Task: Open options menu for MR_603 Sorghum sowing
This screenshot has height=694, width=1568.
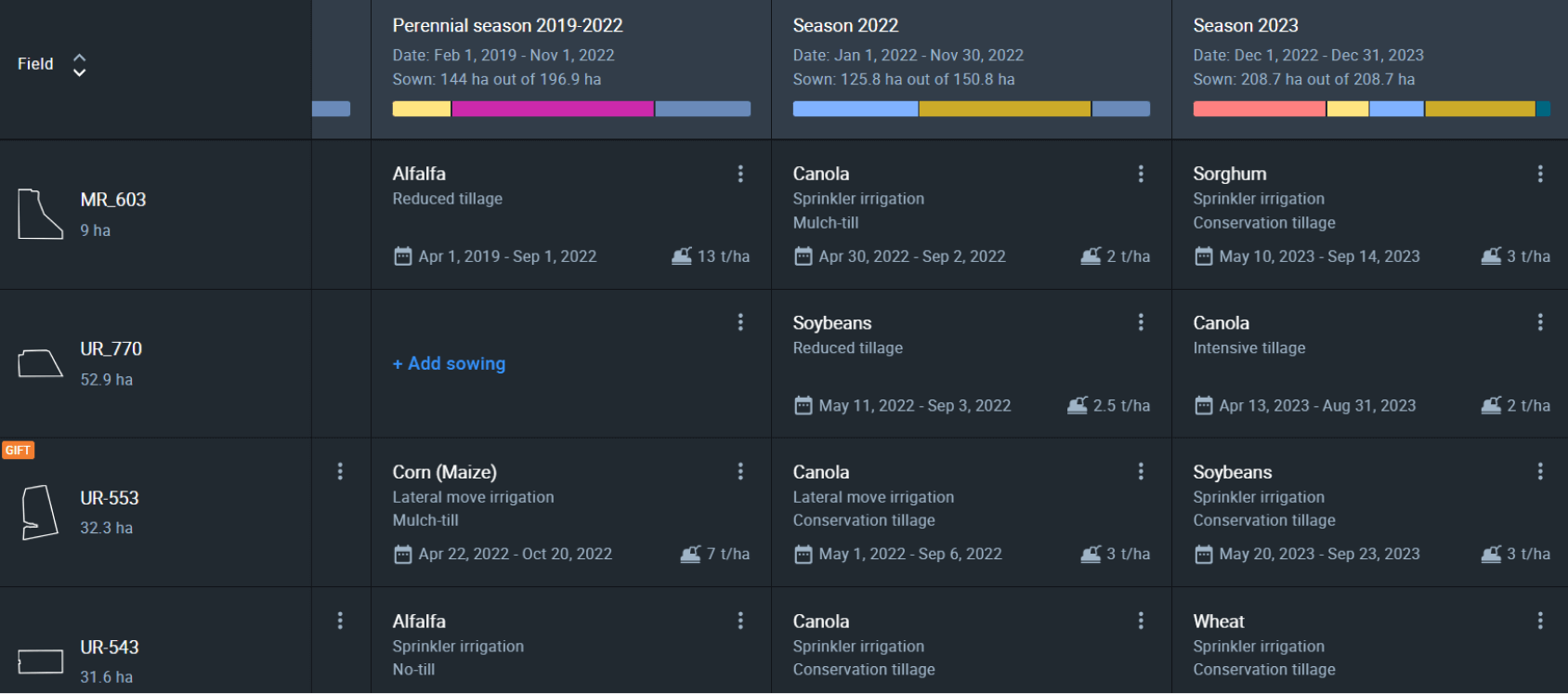Action: pyautogui.click(x=1540, y=174)
